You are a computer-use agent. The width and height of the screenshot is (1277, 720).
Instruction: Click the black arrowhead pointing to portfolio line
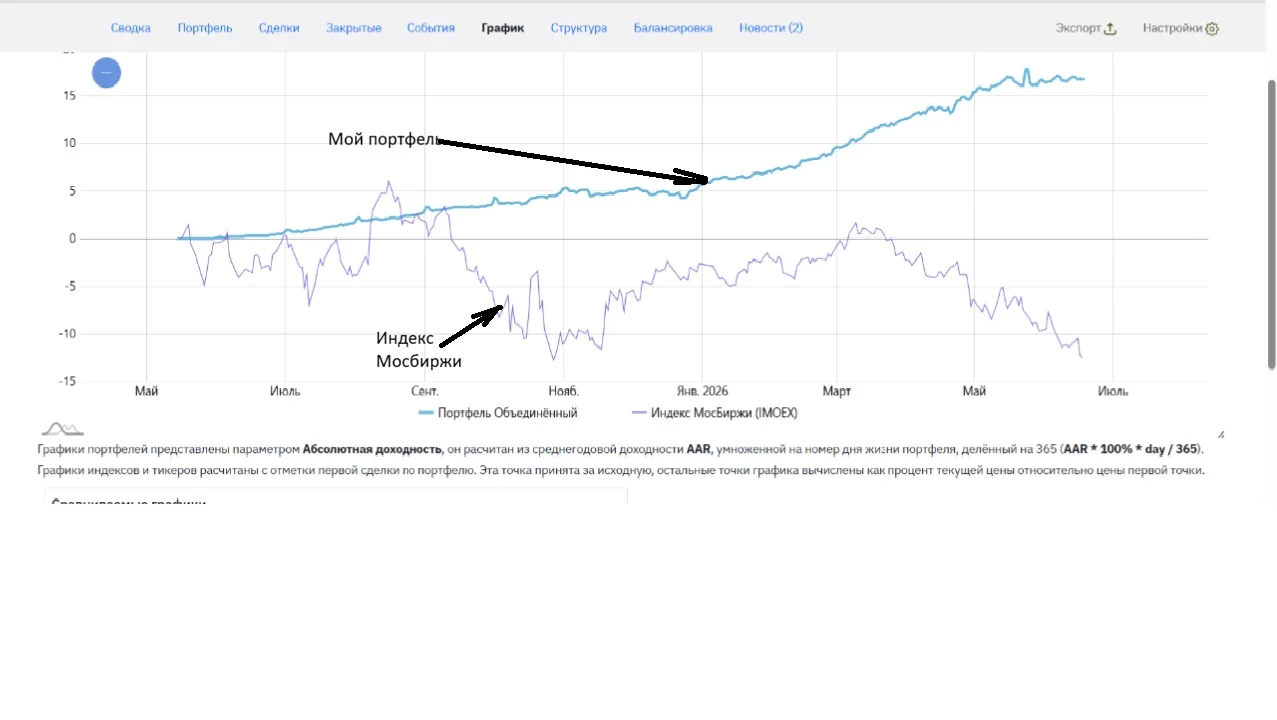[x=692, y=178]
